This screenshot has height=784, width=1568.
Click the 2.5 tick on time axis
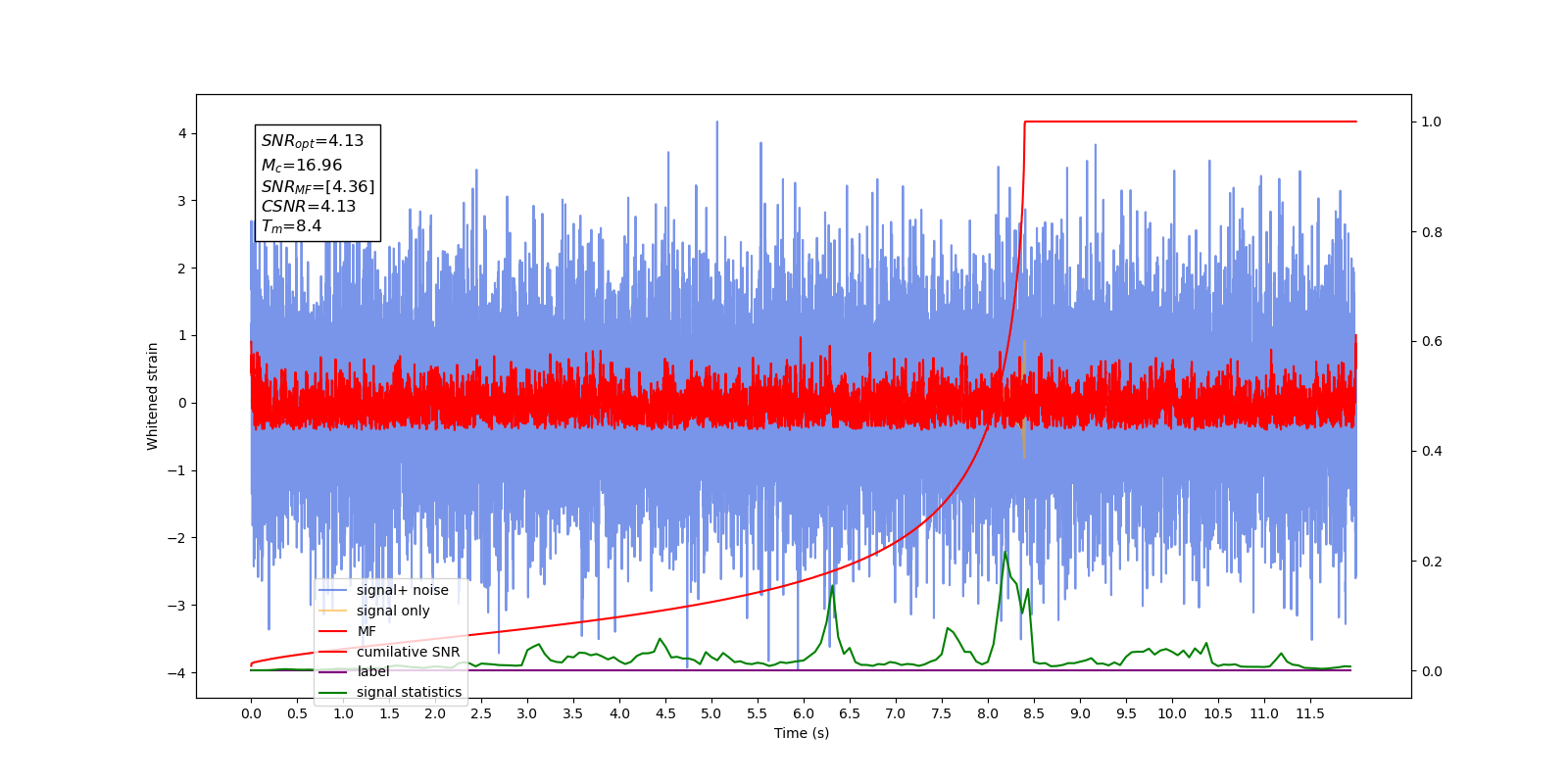pyautogui.click(x=481, y=713)
